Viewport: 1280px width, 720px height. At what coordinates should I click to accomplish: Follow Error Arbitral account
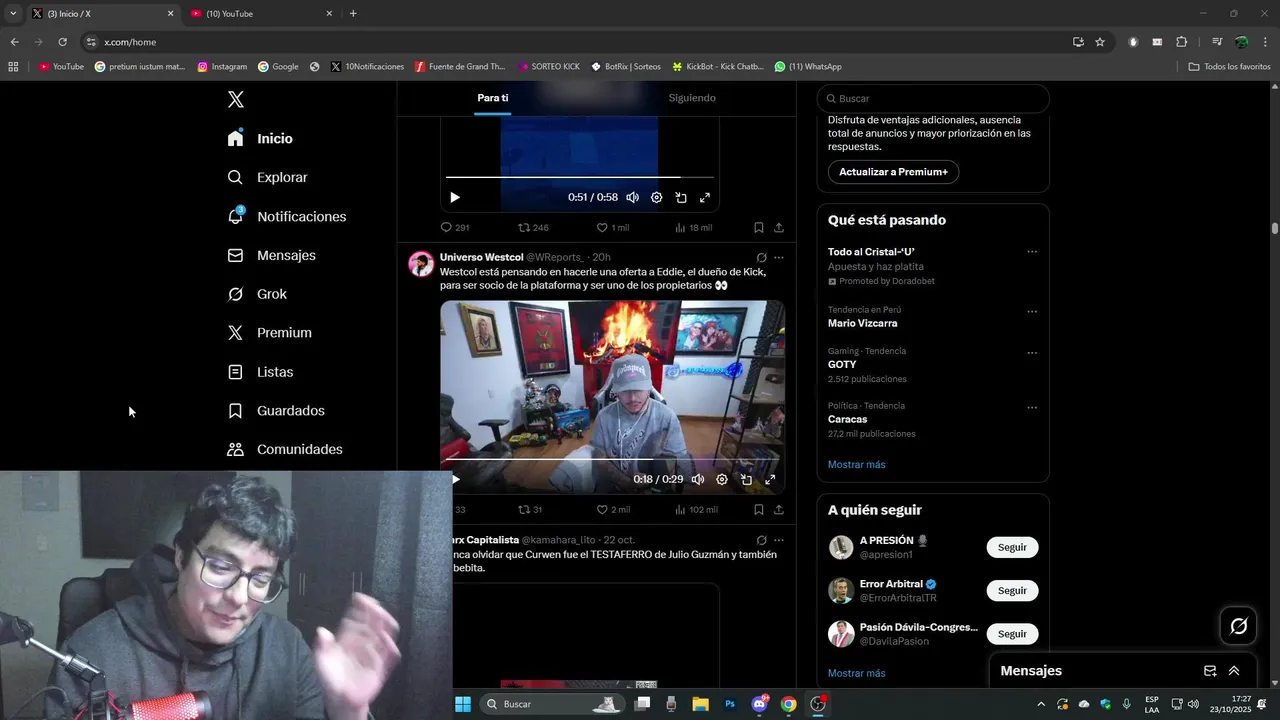[x=1012, y=591]
